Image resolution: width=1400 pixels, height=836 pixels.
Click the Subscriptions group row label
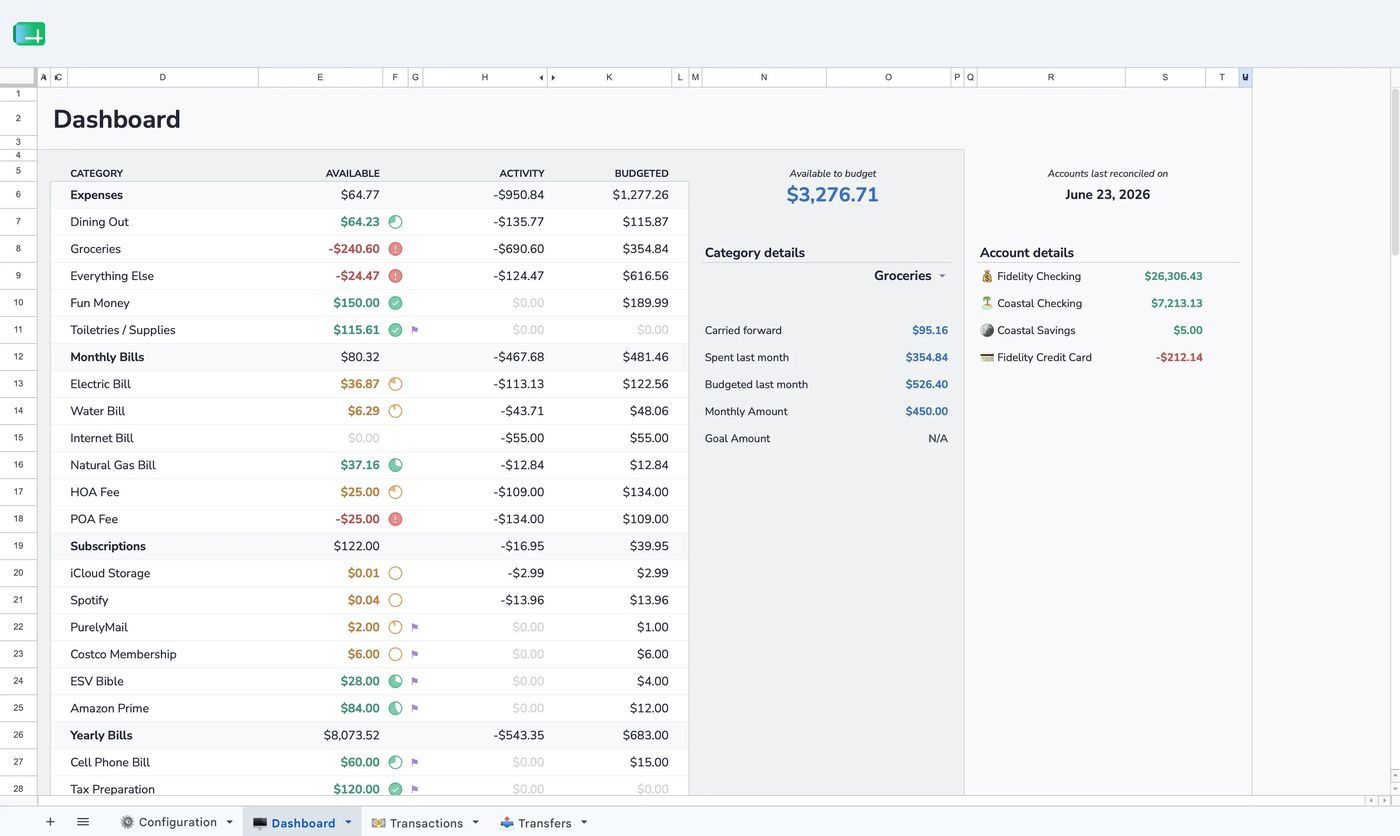pos(108,546)
